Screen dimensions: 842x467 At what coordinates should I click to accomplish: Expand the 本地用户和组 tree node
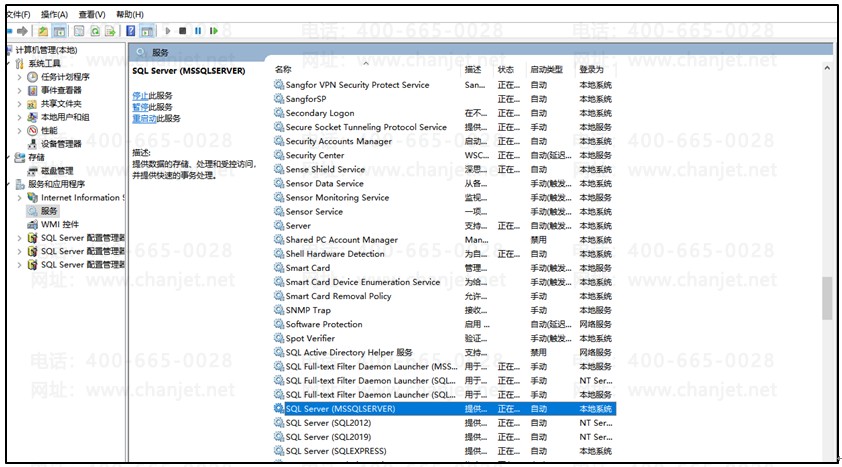[19, 117]
